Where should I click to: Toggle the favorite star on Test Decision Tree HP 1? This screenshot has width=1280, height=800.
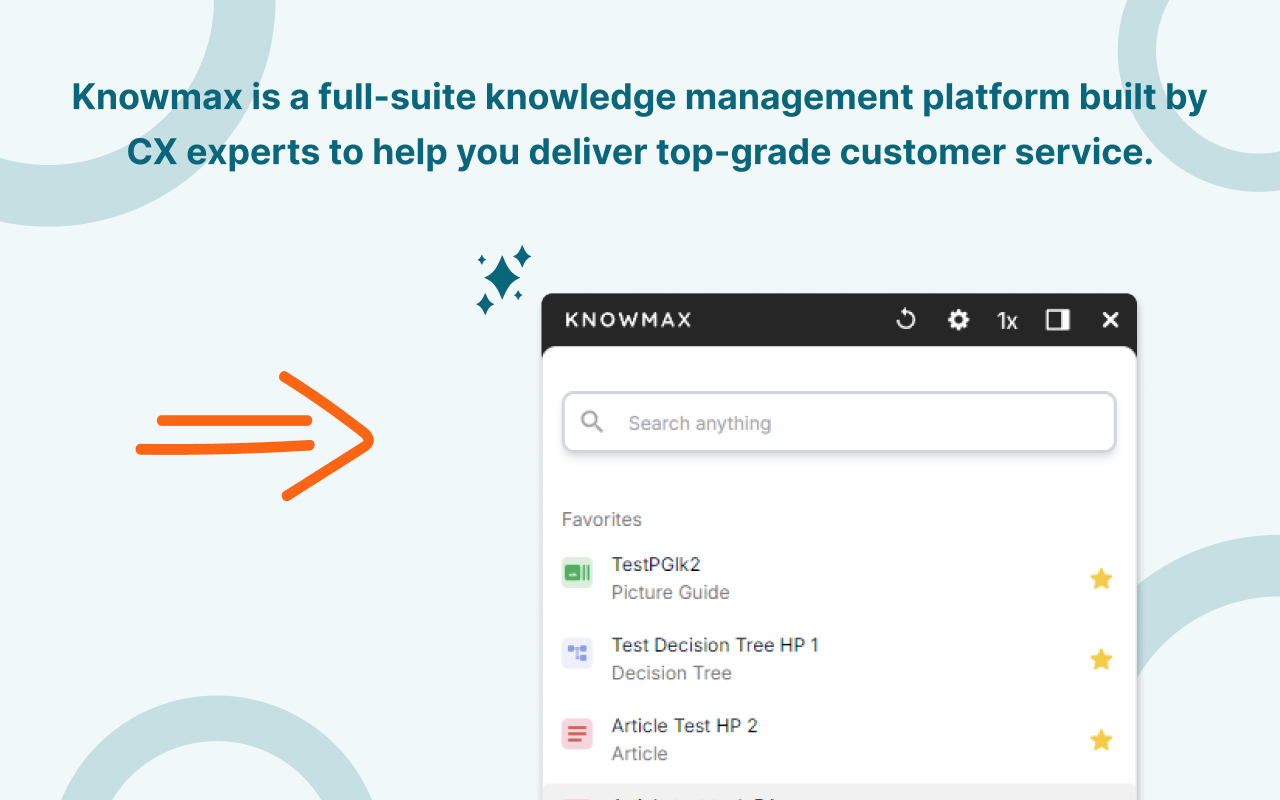pos(1101,659)
